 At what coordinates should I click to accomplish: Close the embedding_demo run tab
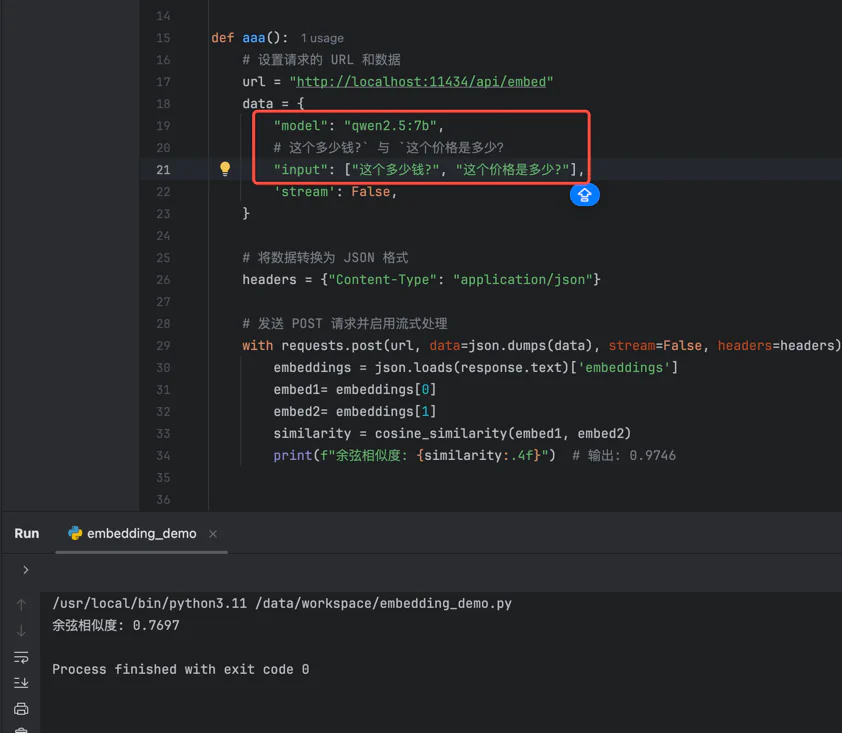(x=213, y=534)
